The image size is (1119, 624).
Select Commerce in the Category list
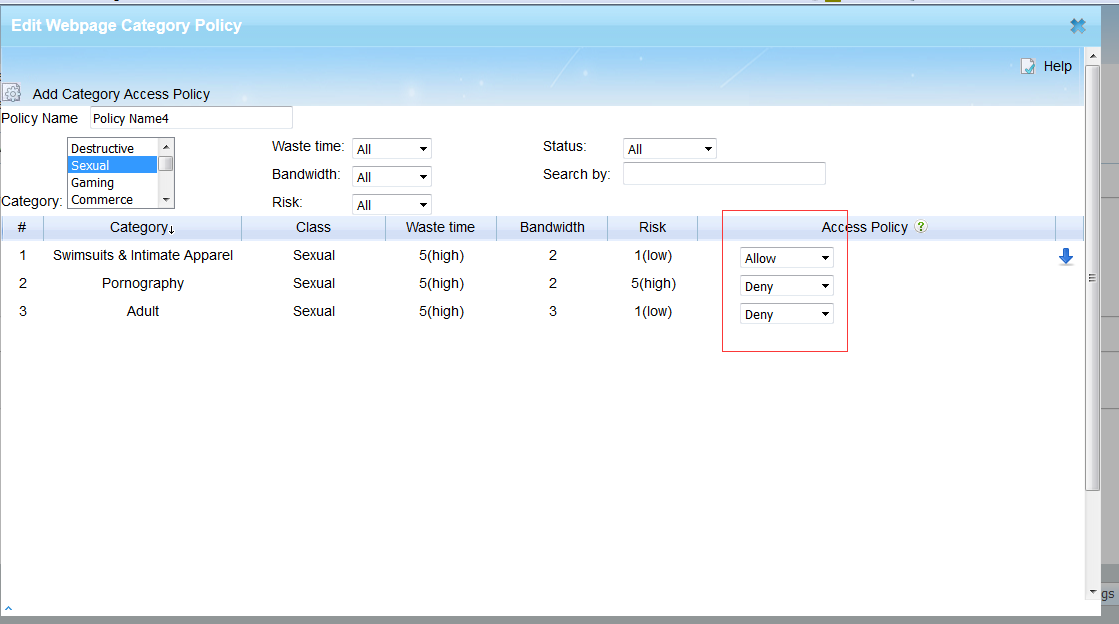point(112,199)
